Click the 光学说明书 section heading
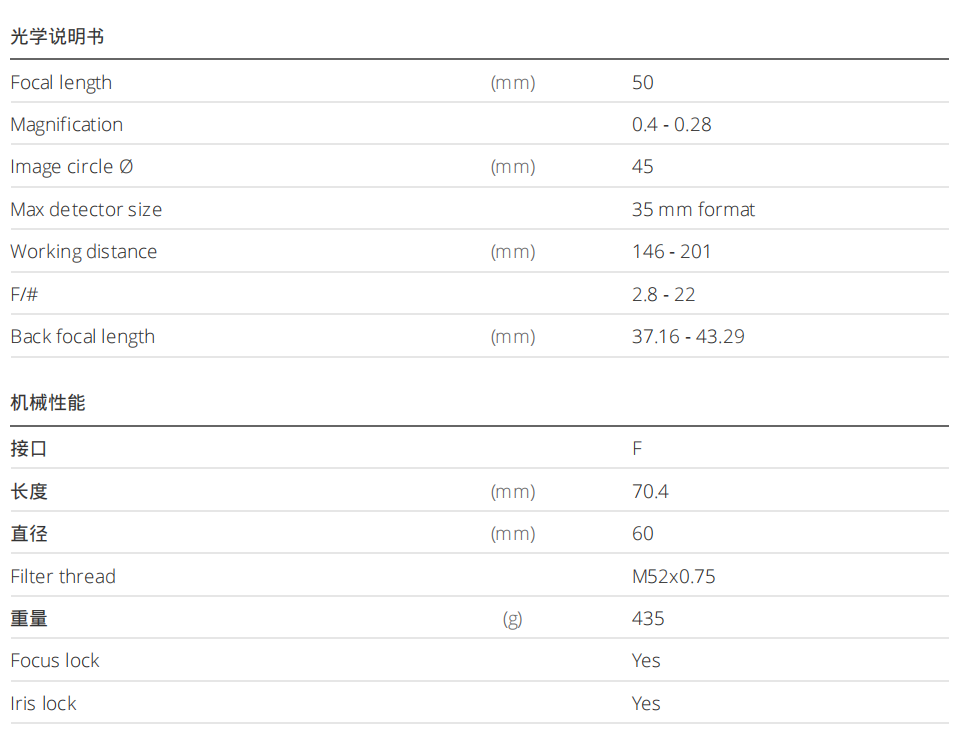Screen dimensions: 966x735 pos(57,37)
